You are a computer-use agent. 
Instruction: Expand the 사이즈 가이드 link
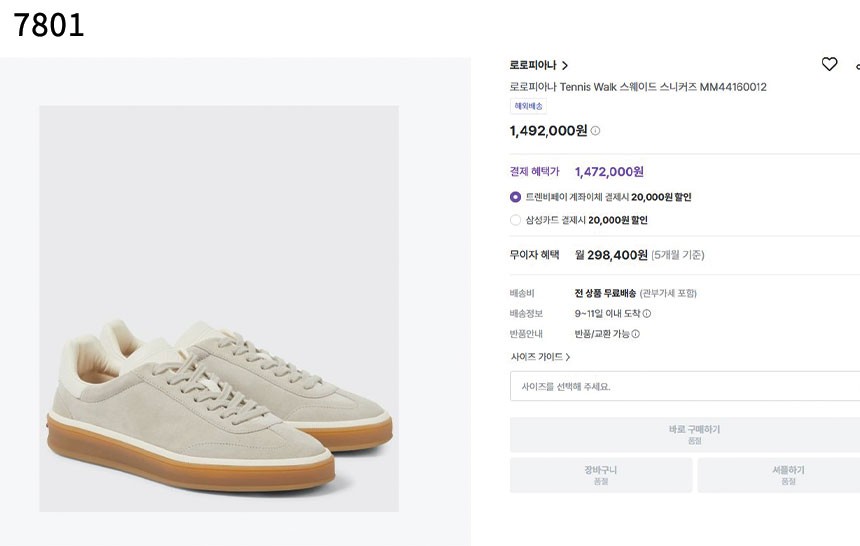click(x=540, y=357)
